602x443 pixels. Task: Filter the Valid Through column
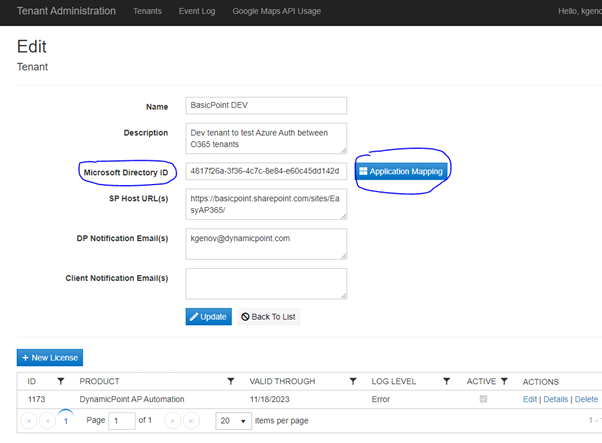(x=352, y=381)
